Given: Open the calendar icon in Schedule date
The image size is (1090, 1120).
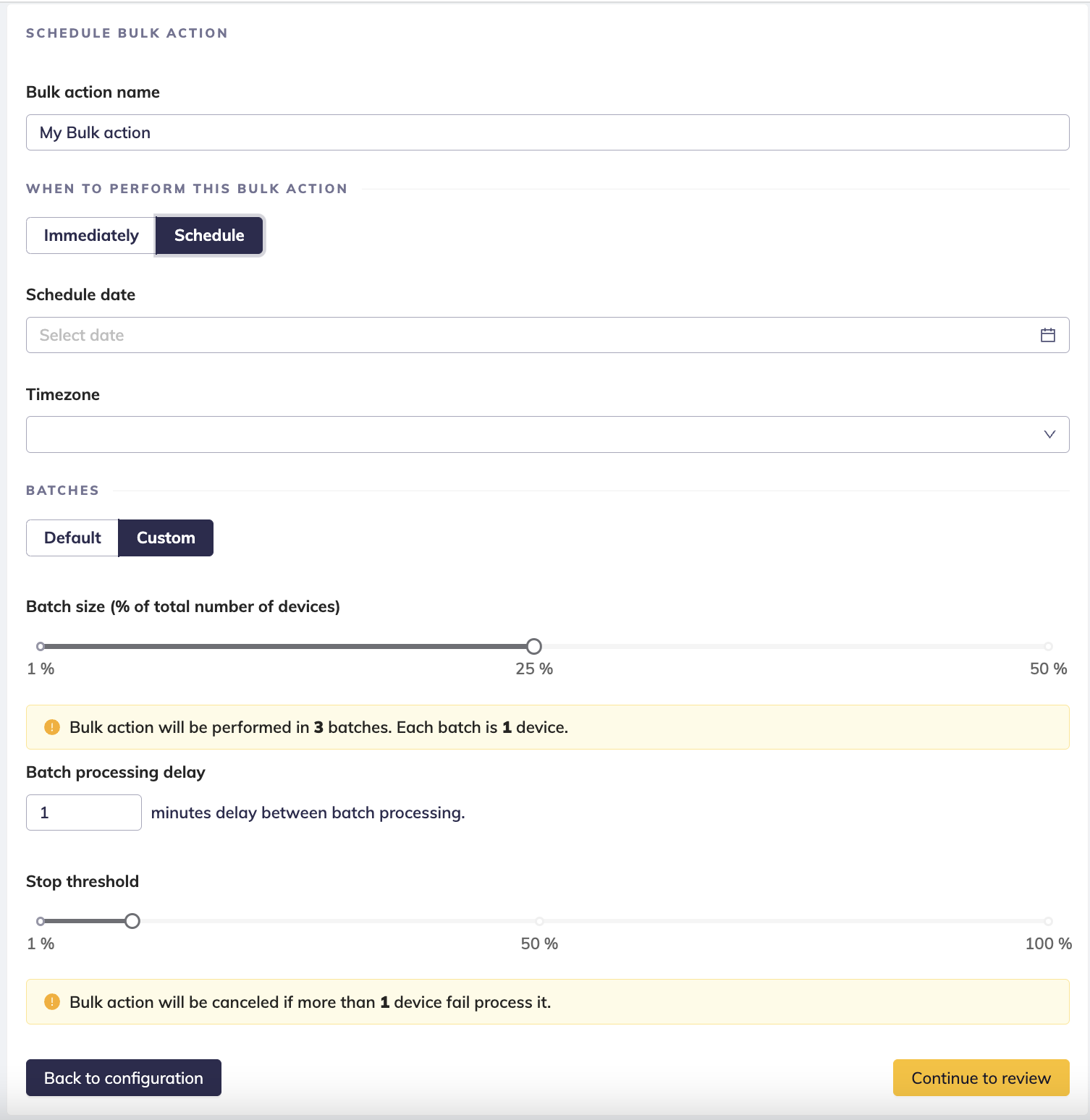Looking at the screenshot, I should coord(1047,335).
